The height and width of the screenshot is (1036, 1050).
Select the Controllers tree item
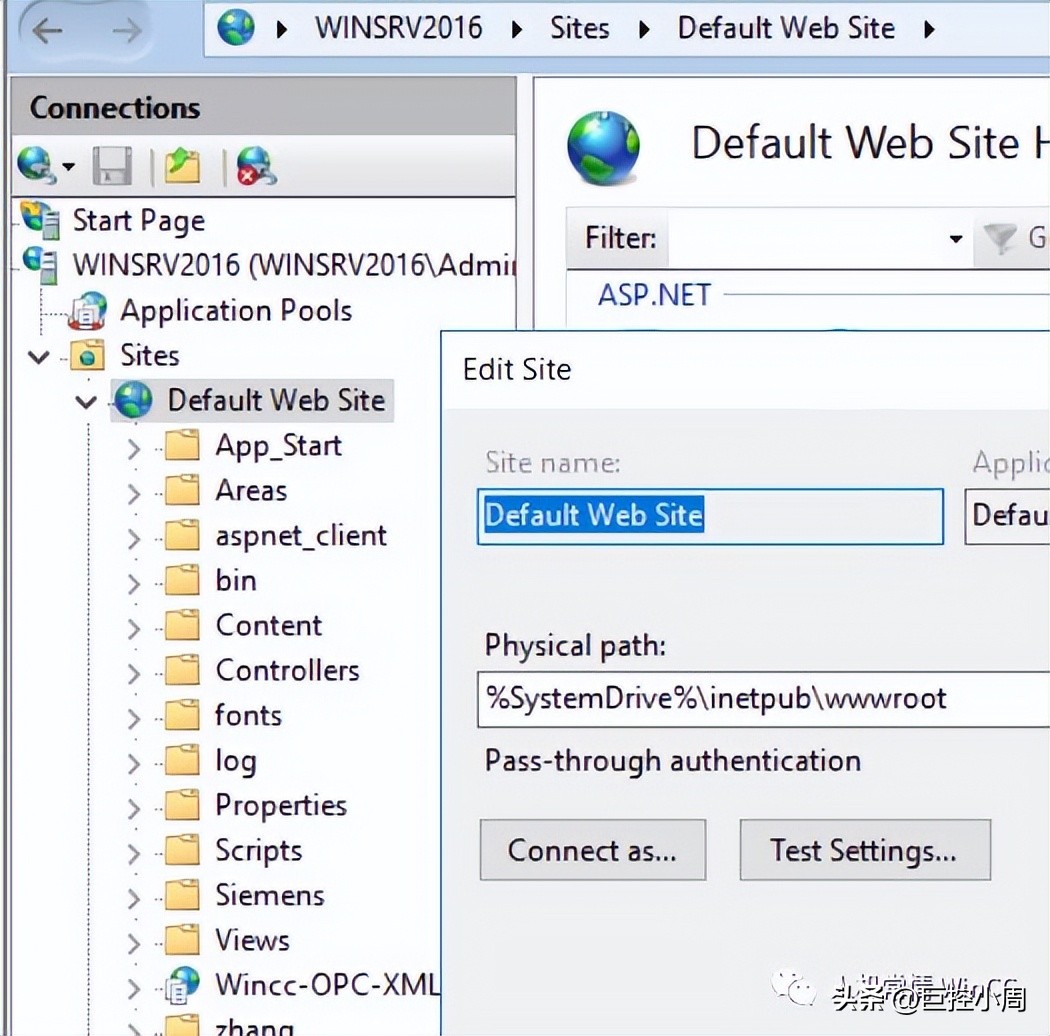288,670
